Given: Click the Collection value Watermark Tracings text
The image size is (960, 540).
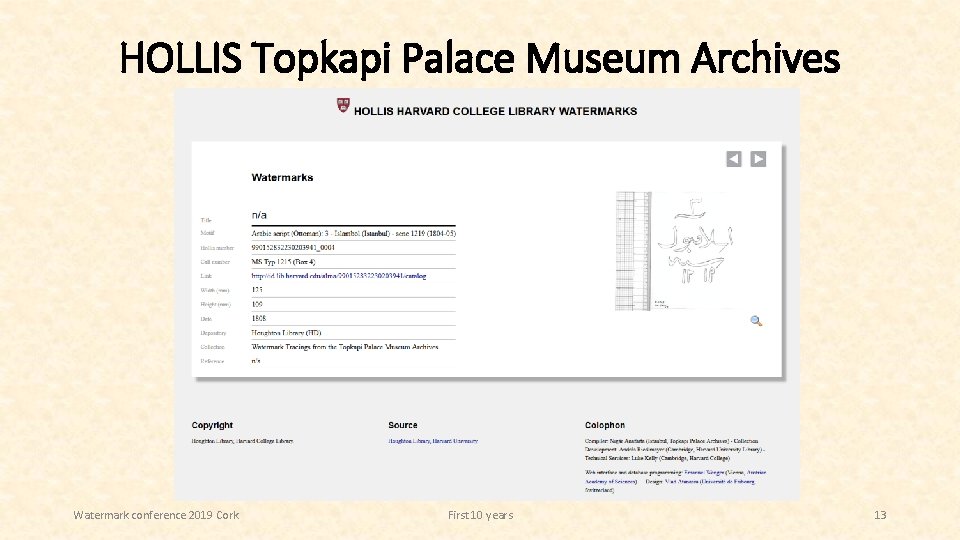Looking at the screenshot, I should pyautogui.click(x=345, y=347).
